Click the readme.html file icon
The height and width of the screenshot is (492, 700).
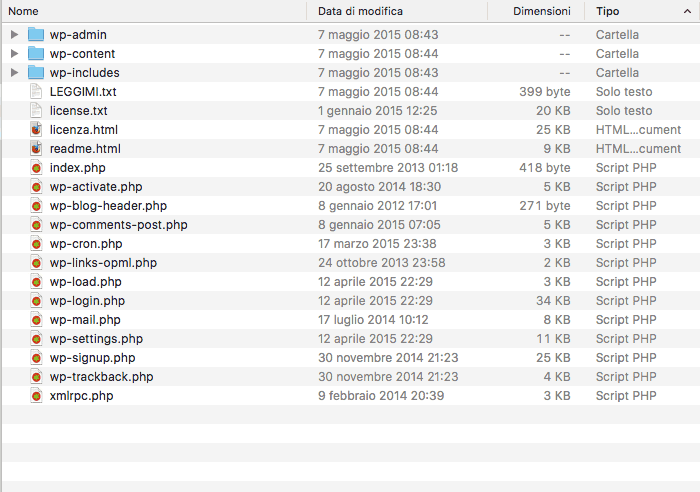[x=36, y=148]
